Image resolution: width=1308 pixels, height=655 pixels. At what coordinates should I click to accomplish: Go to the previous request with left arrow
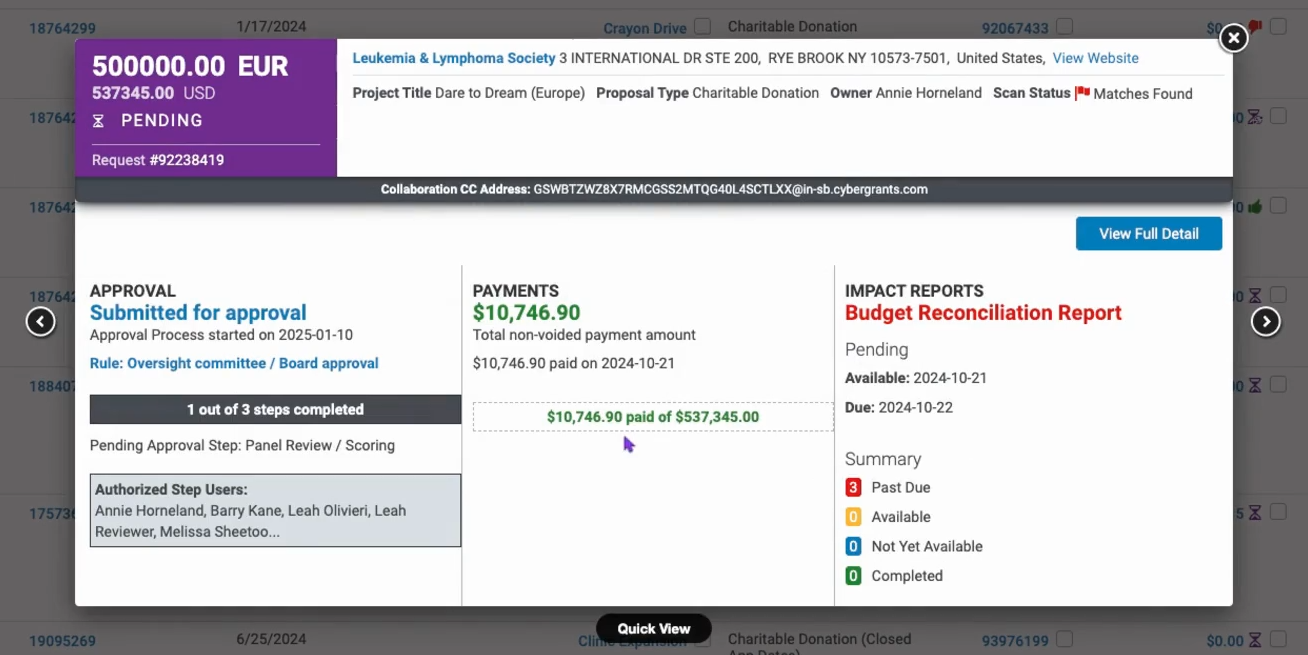tap(40, 322)
